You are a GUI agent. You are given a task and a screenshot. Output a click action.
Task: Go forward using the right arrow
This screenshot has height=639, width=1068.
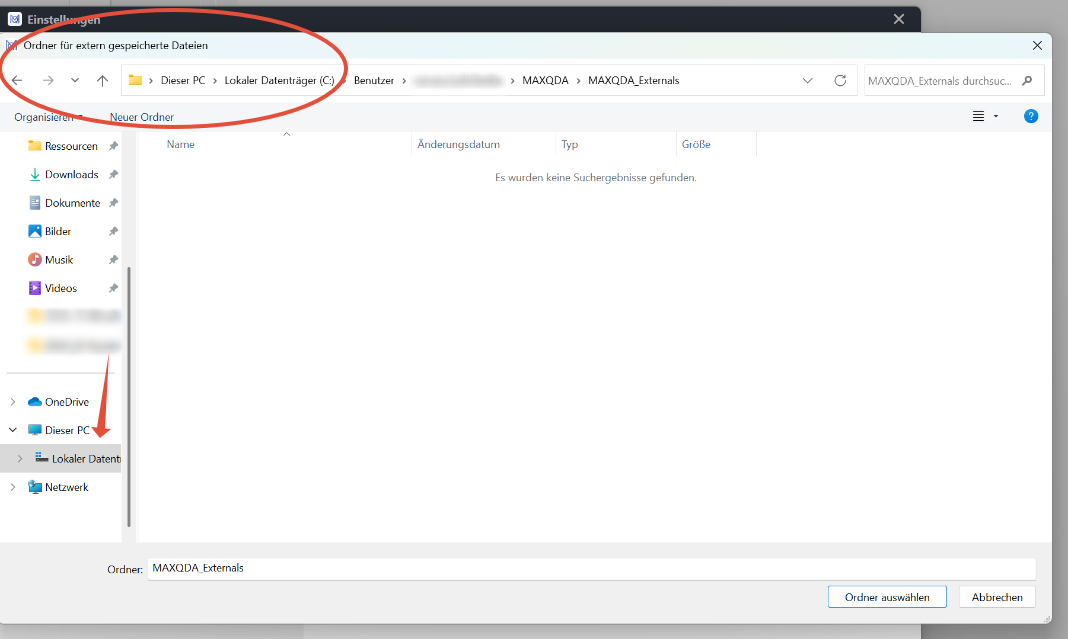pos(48,80)
